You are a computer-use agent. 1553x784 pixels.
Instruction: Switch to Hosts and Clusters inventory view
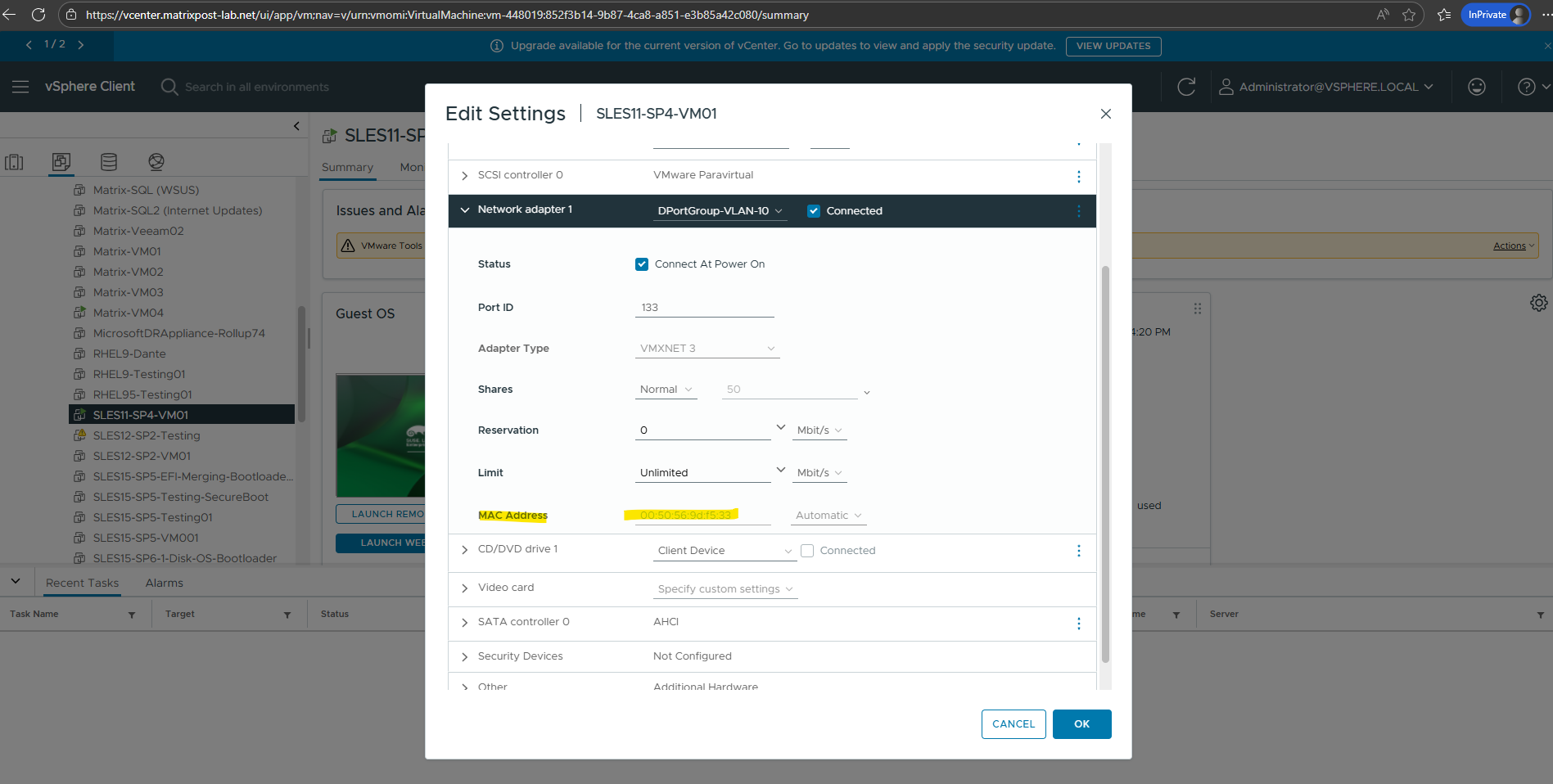click(15, 162)
